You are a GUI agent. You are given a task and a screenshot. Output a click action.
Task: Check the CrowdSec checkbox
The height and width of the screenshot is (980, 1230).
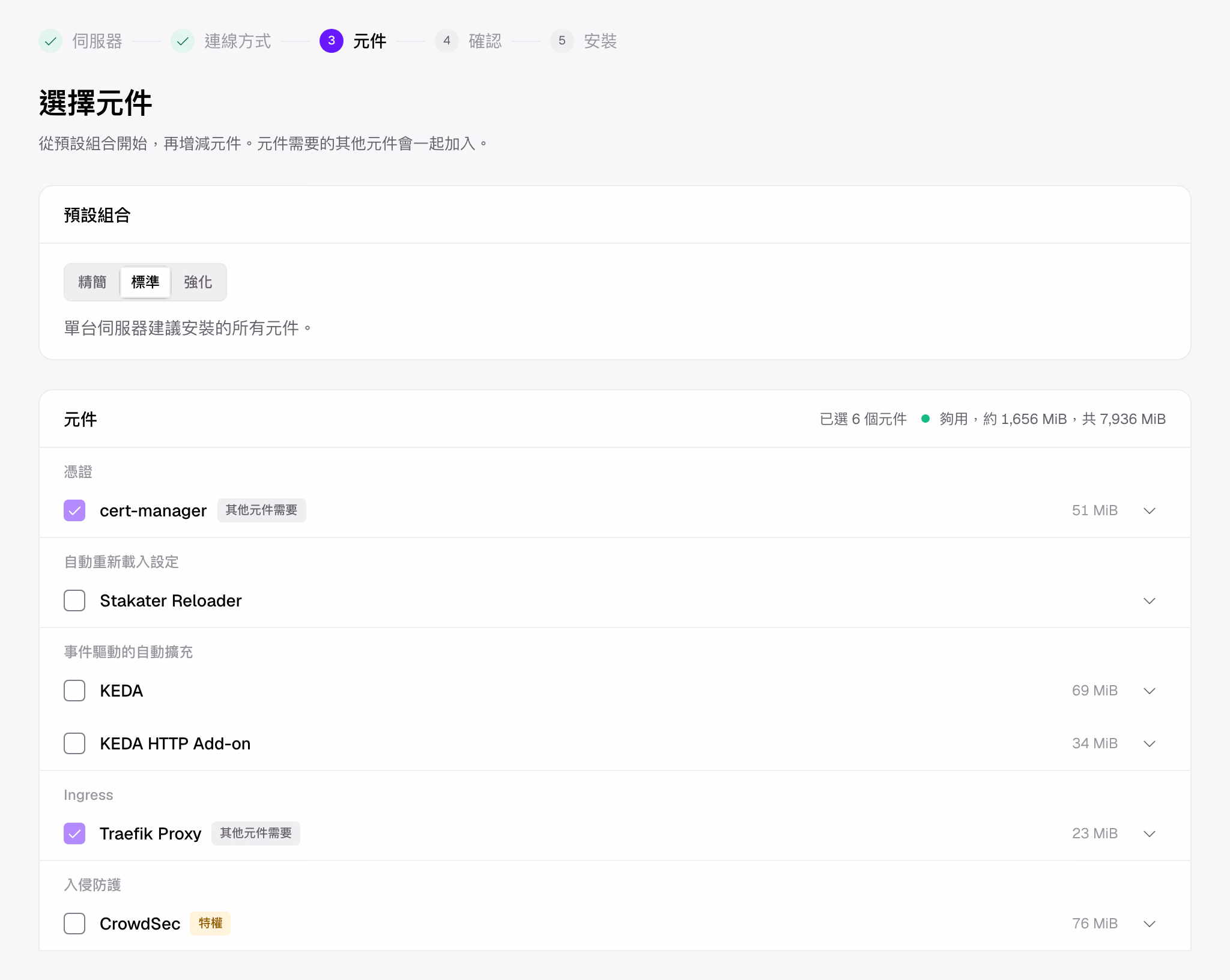coord(74,924)
